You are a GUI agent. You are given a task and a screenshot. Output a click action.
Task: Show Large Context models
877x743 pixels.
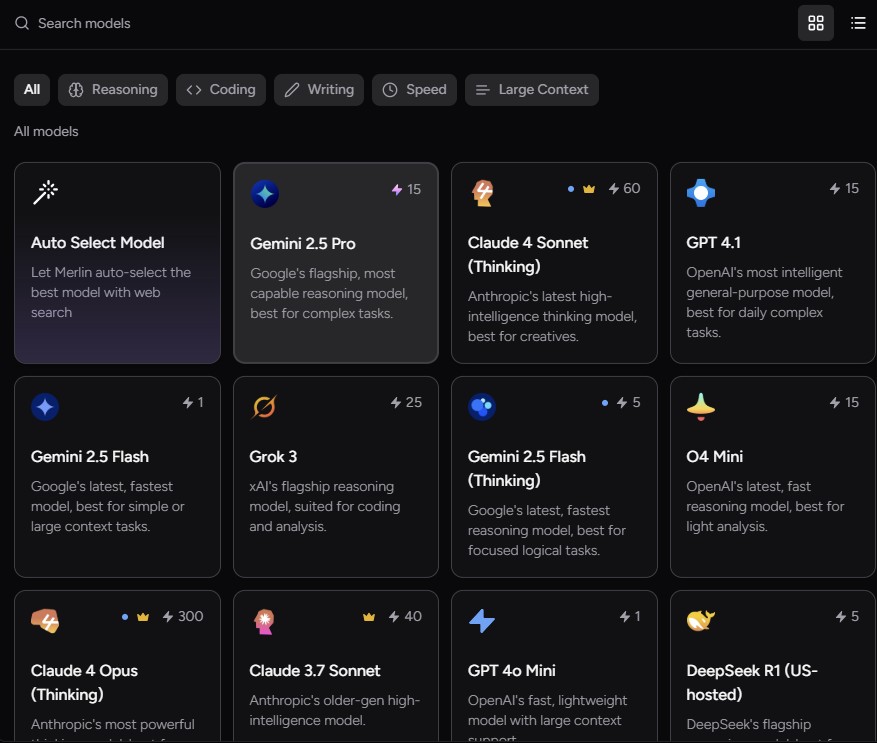pos(532,89)
